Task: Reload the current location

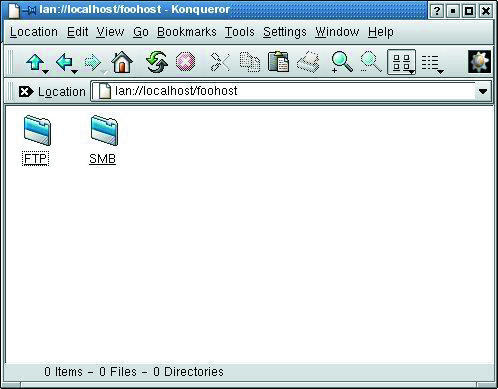Action: coord(156,62)
